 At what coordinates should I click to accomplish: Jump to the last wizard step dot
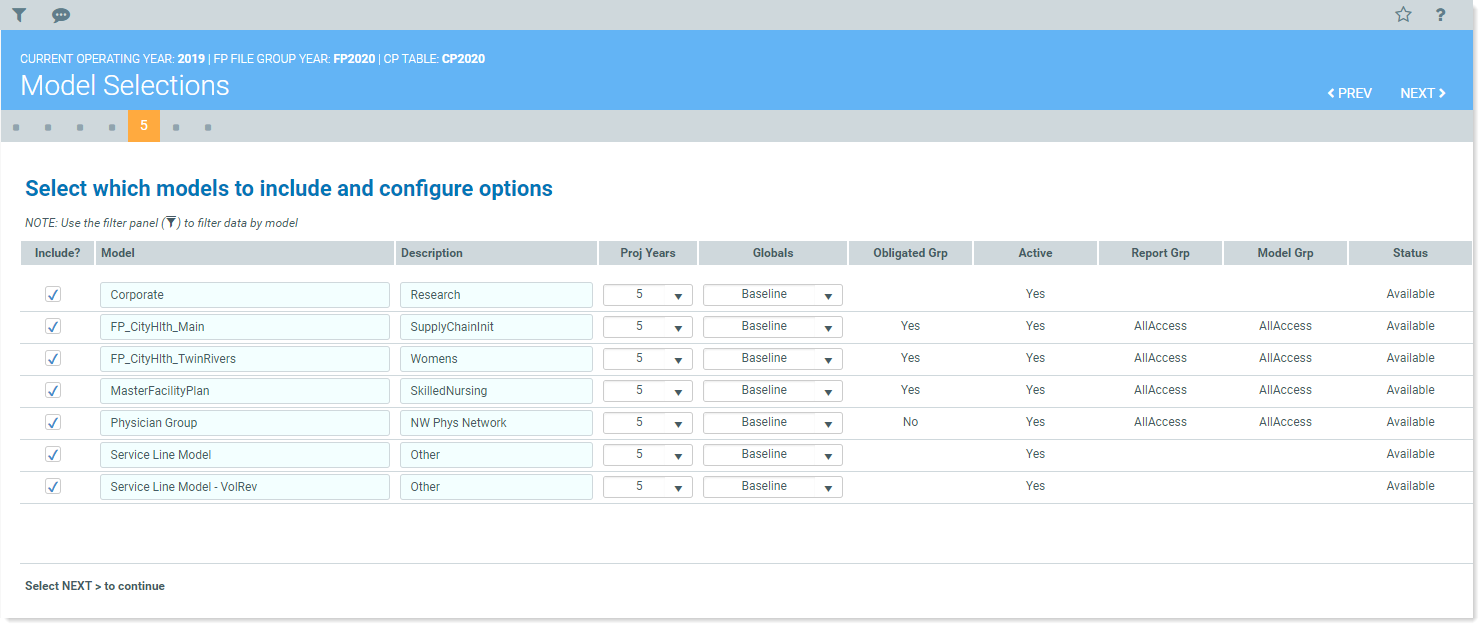tap(208, 127)
